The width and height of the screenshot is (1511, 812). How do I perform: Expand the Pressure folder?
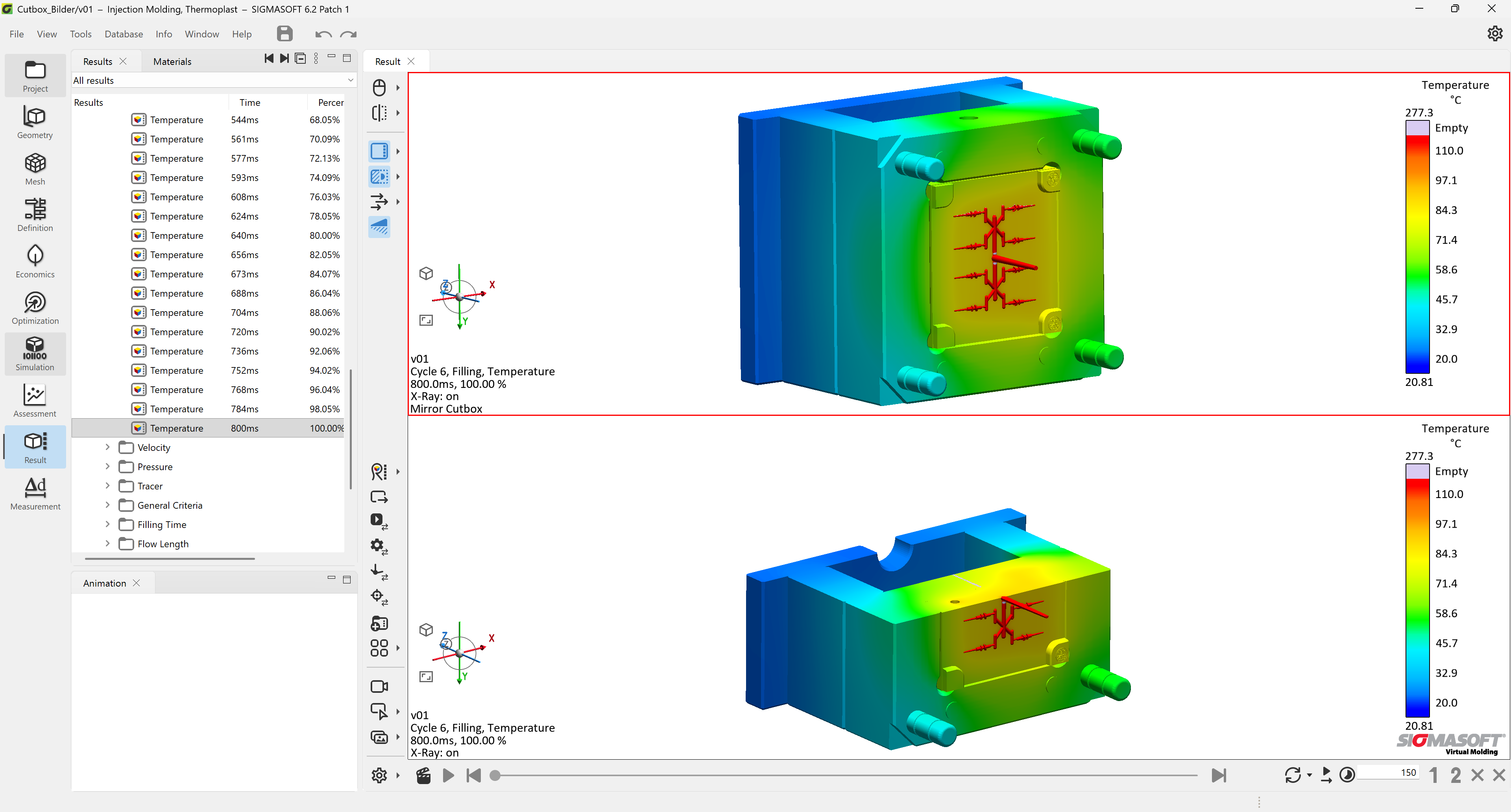pos(107,467)
